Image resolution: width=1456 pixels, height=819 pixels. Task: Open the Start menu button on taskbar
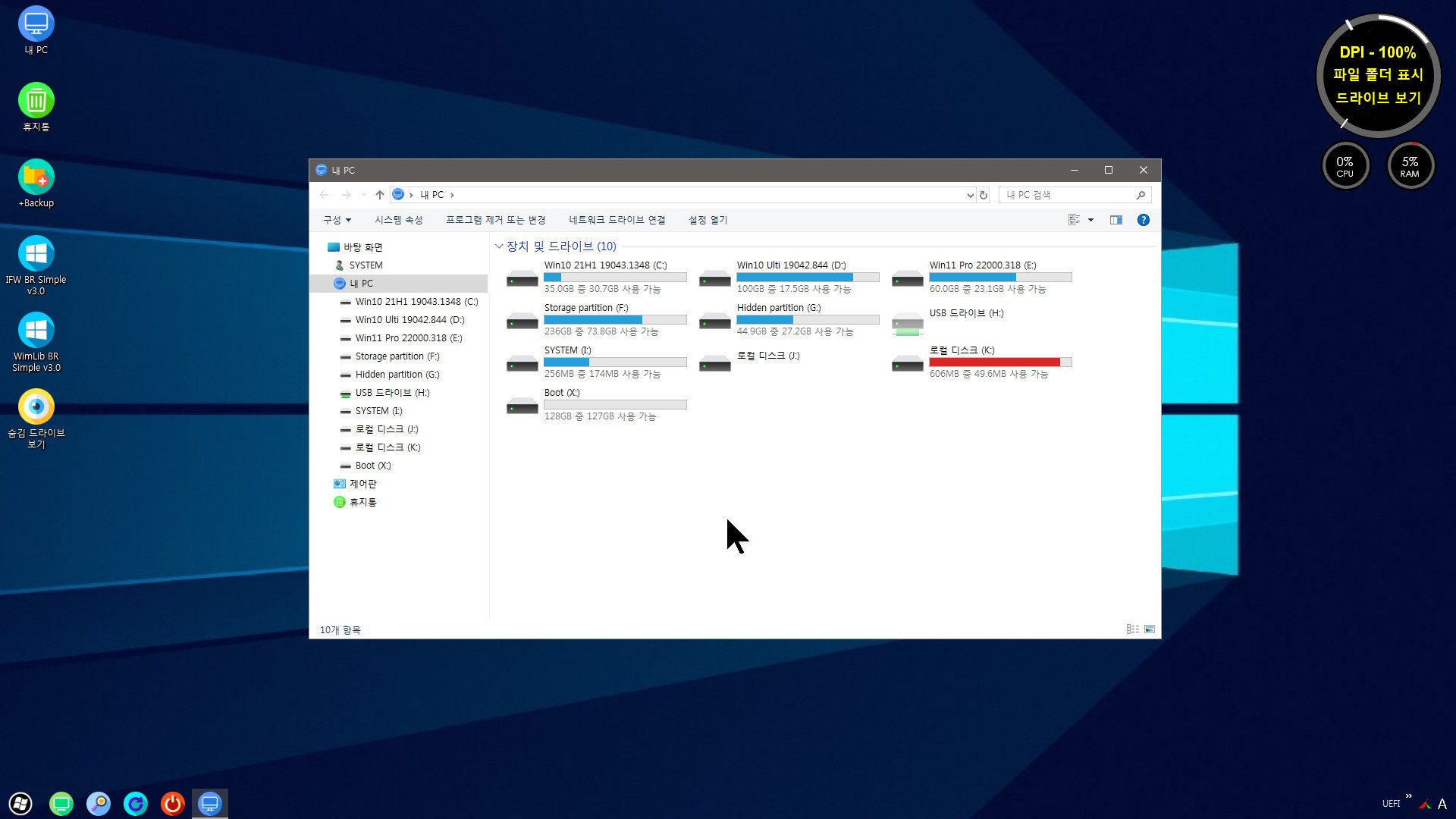coord(20,804)
